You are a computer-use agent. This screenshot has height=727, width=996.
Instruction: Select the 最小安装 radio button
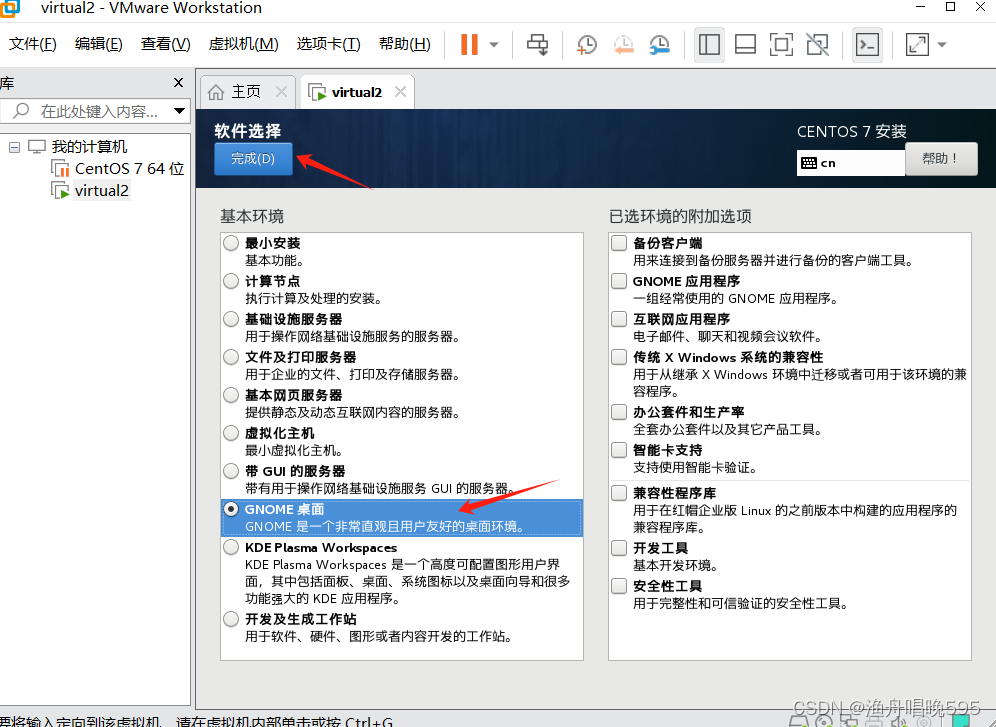click(x=231, y=243)
